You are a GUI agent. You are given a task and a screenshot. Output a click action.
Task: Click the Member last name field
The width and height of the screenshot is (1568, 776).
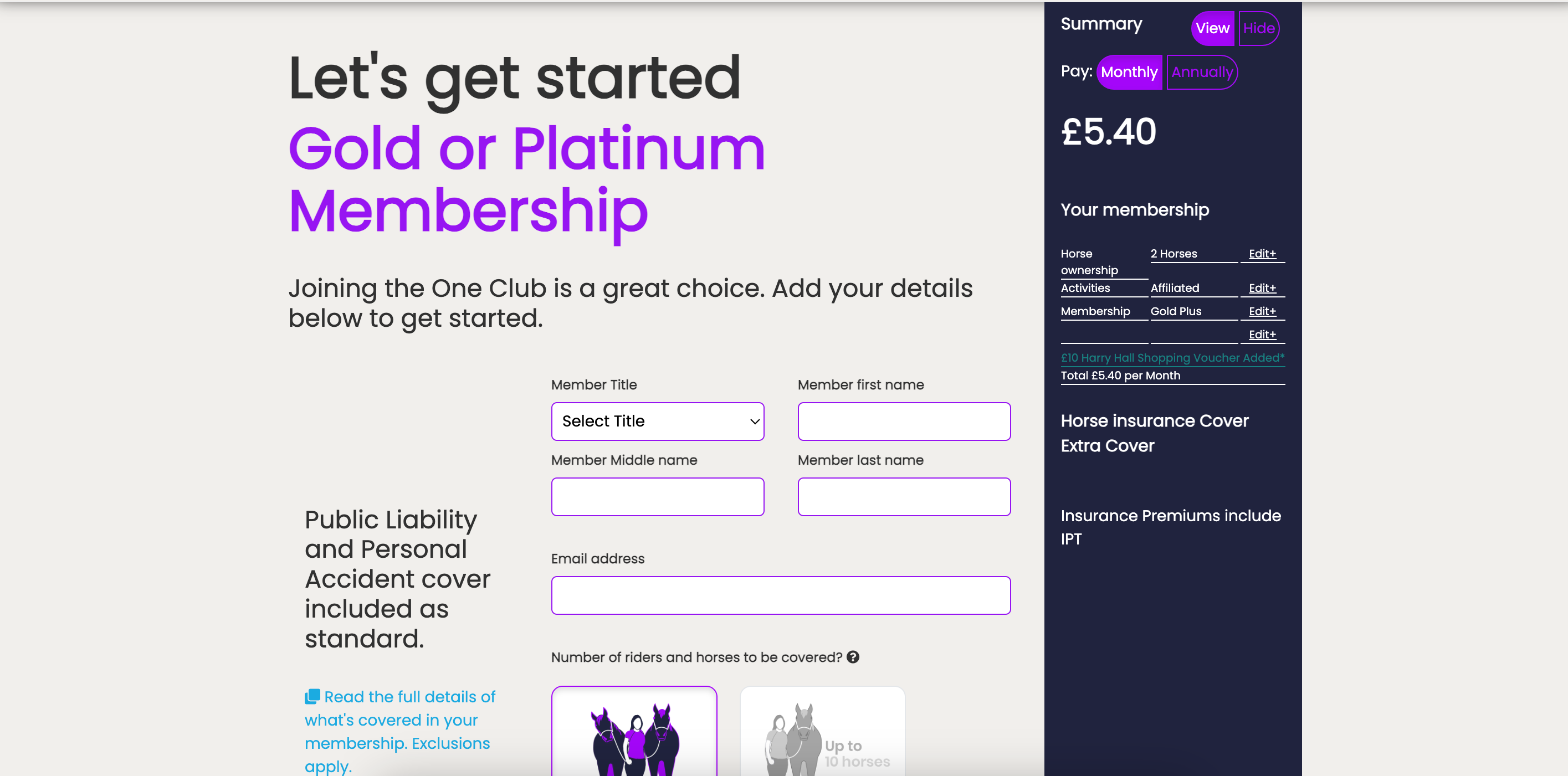coord(903,497)
